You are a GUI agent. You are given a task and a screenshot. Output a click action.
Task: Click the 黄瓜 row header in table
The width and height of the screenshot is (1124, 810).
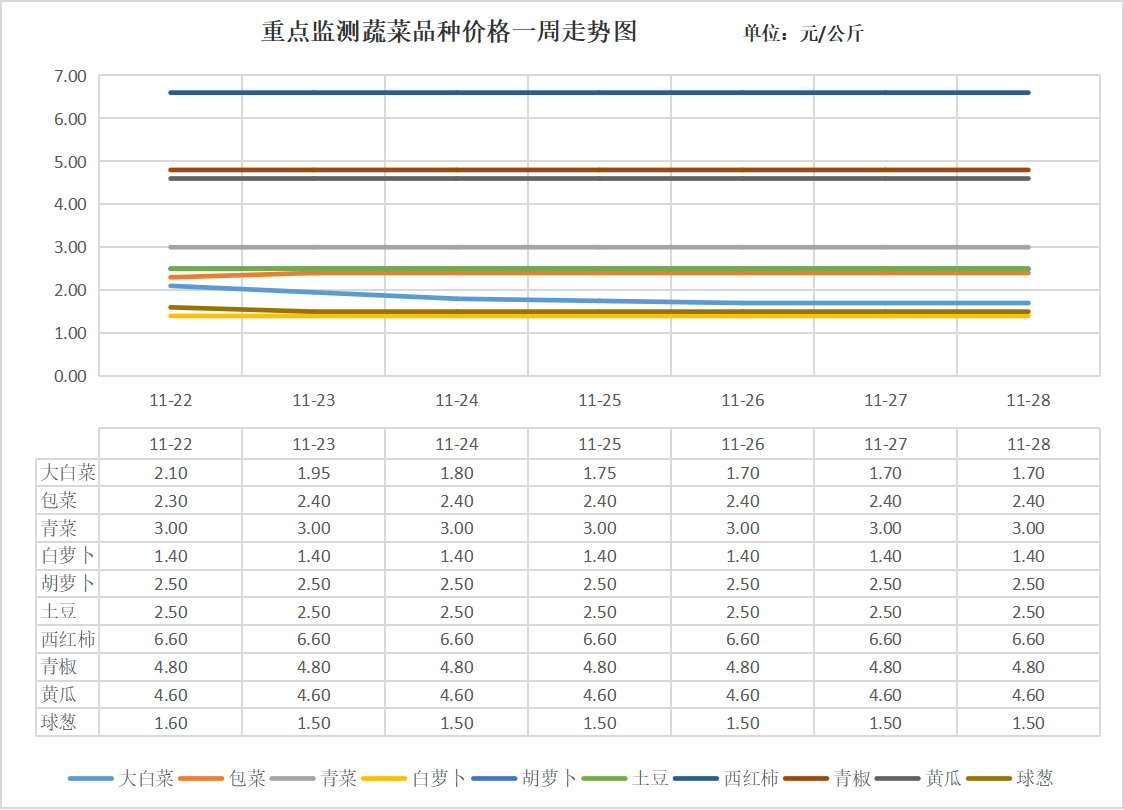[x=58, y=694]
